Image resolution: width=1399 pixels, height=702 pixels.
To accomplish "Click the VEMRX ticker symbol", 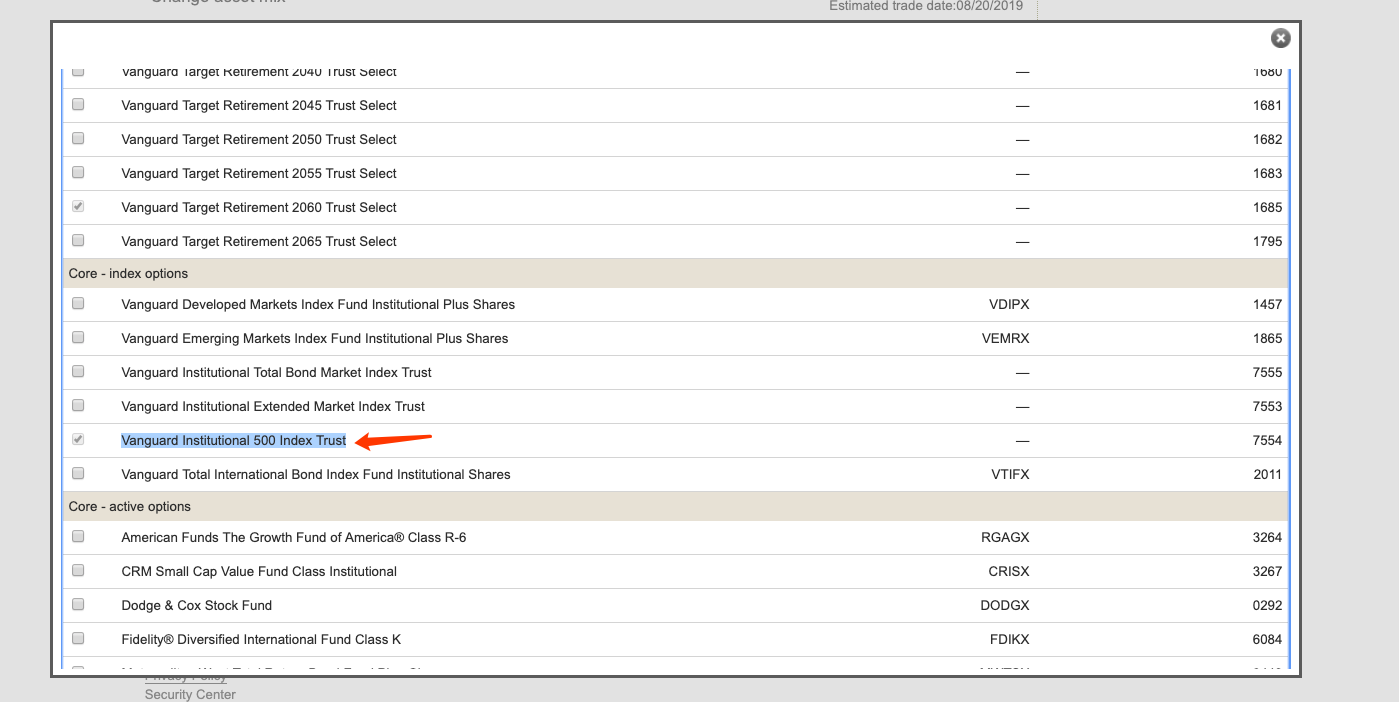I will pyautogui.click(x=1006, y=338).
